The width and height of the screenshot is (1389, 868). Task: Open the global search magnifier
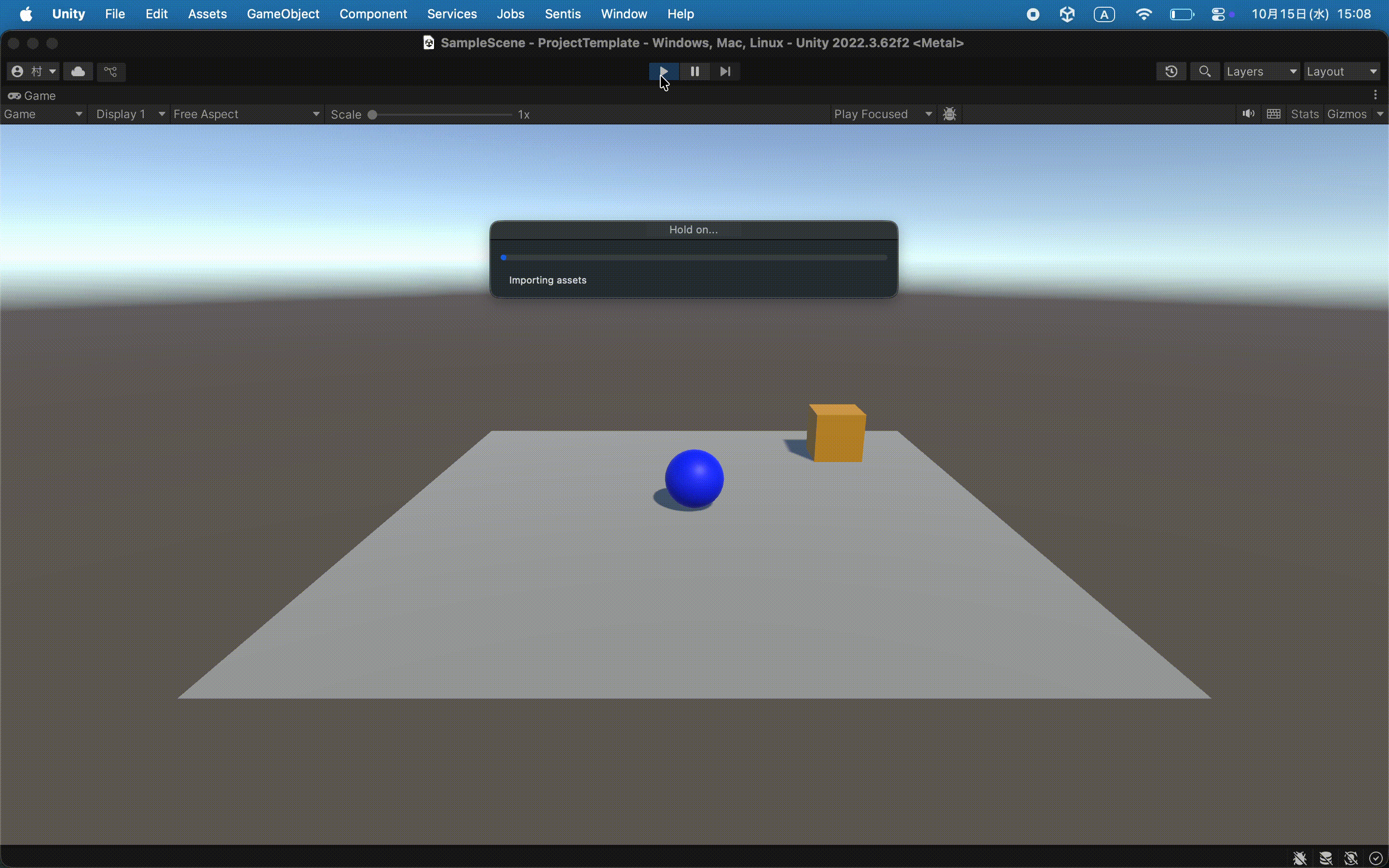pyautogui.click(x=1205, y=71)
